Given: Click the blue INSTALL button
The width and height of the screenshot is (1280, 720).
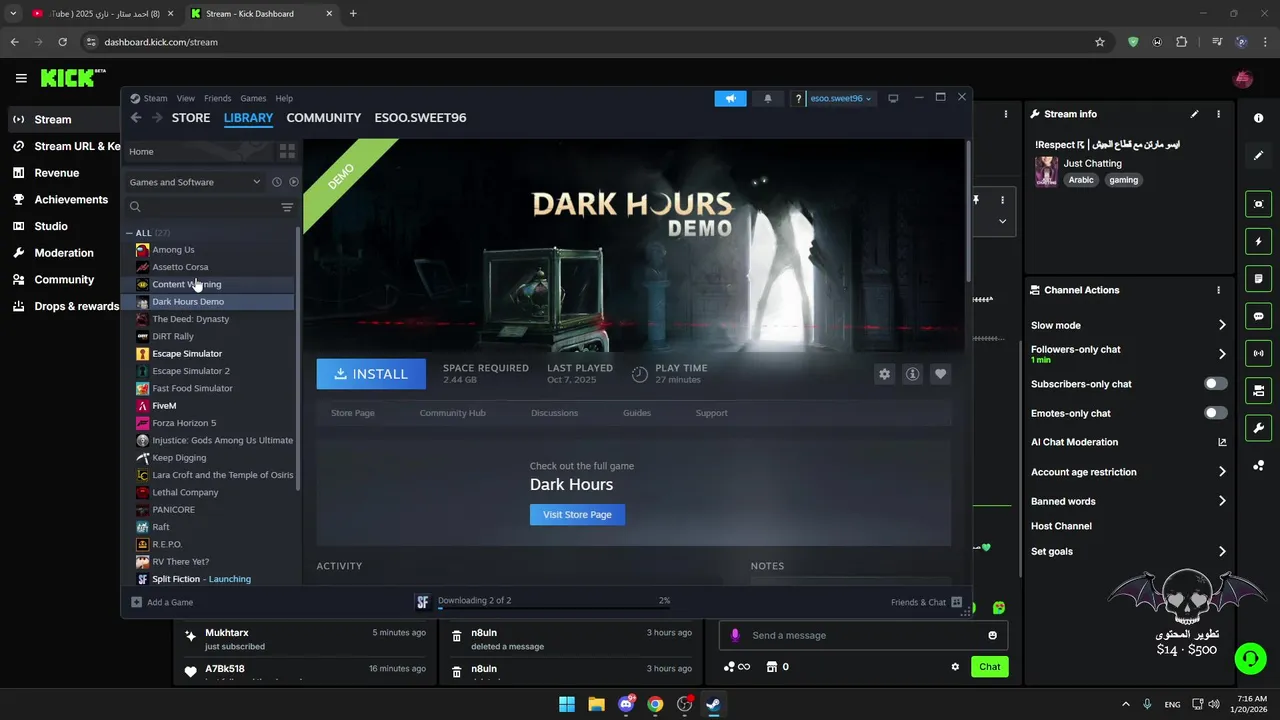Looking at the screenshot, I should [371, 374].
